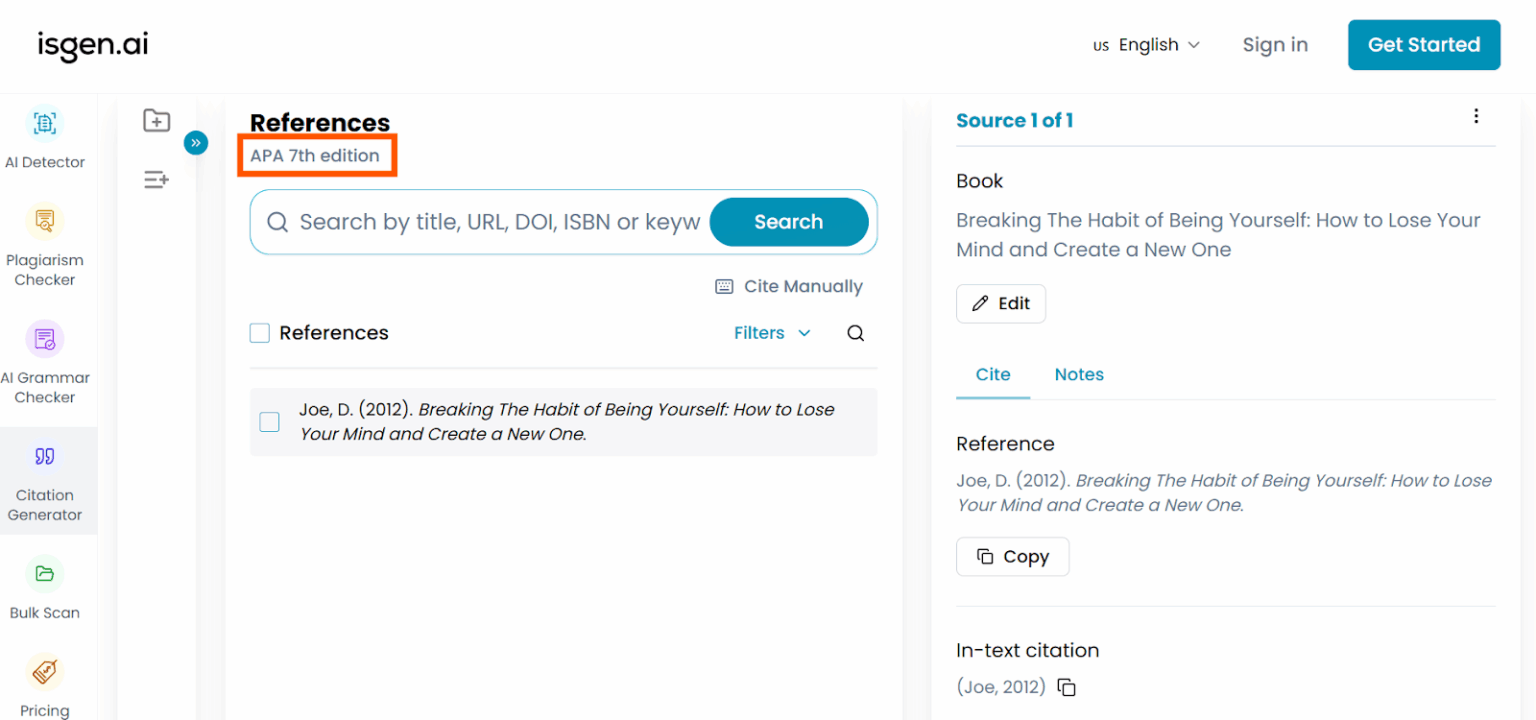Toggle the search icon beside Filters
The height and width of the screenshot is (720, 1536).
coord(855,332)
